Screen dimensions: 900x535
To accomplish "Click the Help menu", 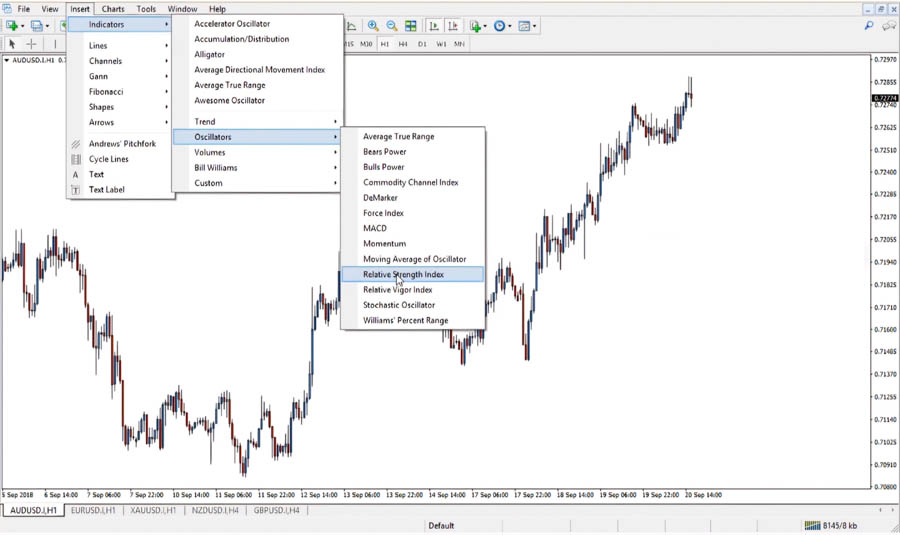I will [x=217, y=9].
